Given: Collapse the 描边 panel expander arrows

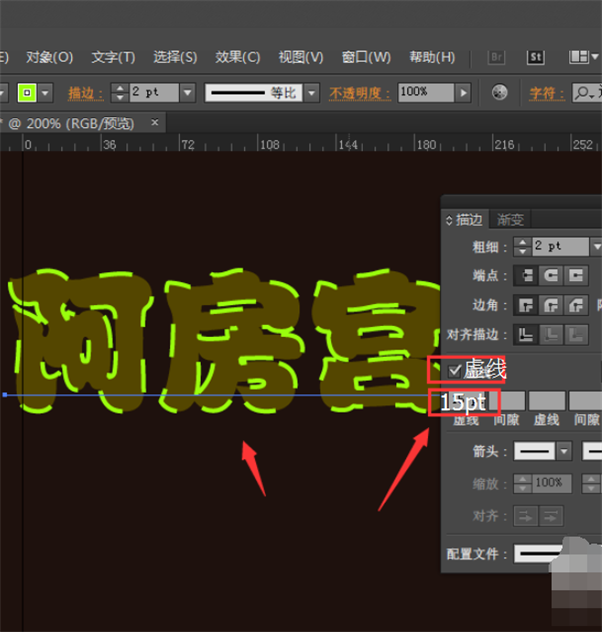Looking at the screenshot, I should pyautogui.click(x=449, y=220).
